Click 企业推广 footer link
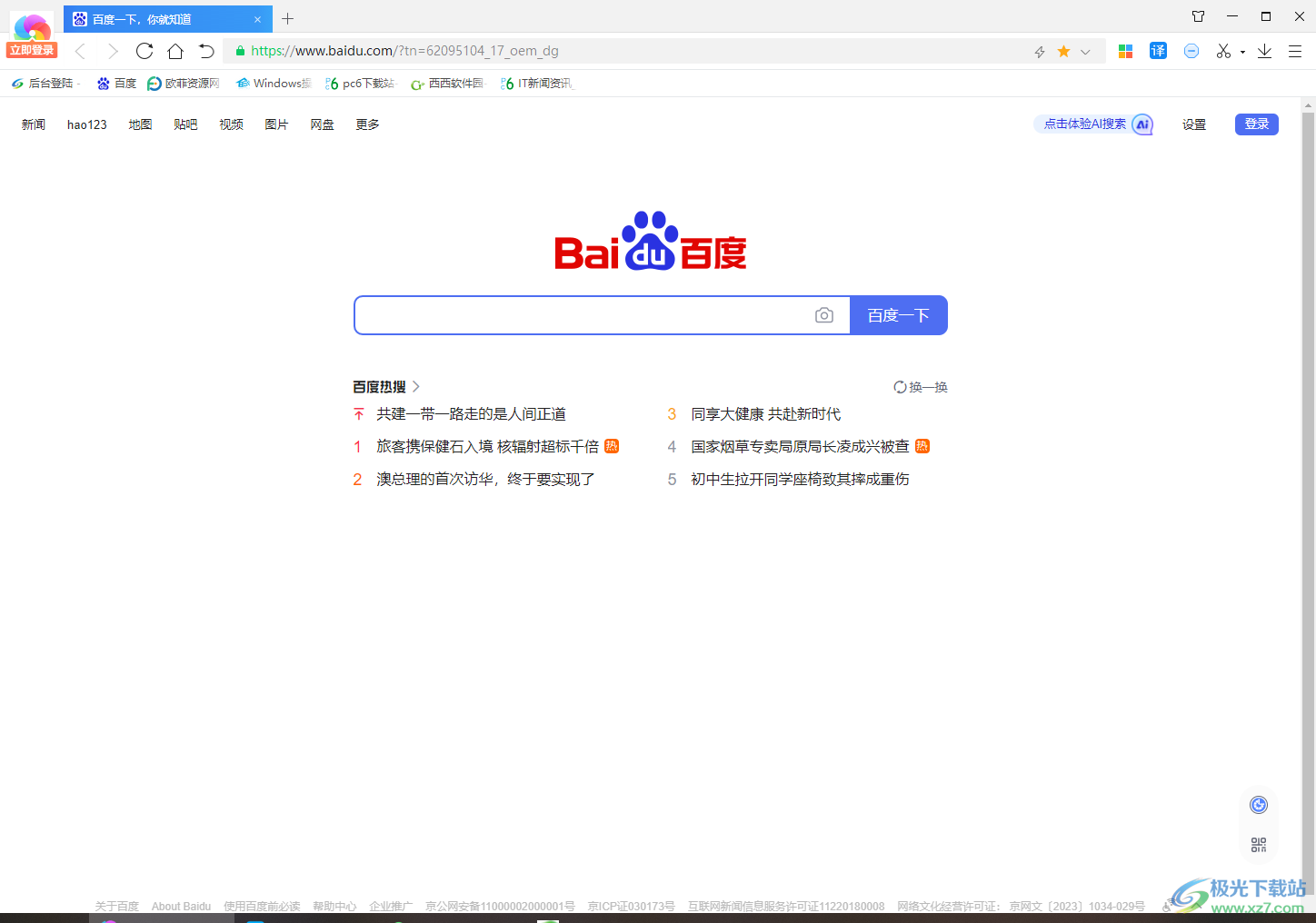The image size is (1316, 923). (x=391, y=907)
